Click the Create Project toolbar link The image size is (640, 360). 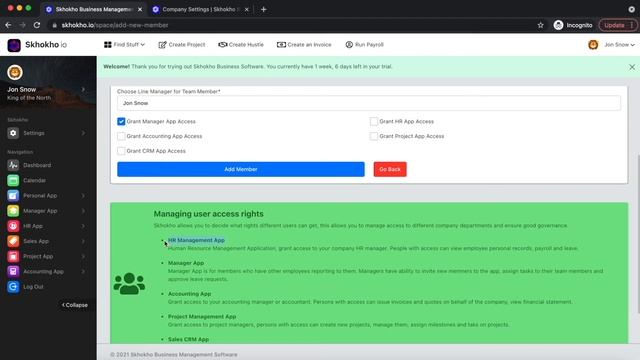click(182, 44)
